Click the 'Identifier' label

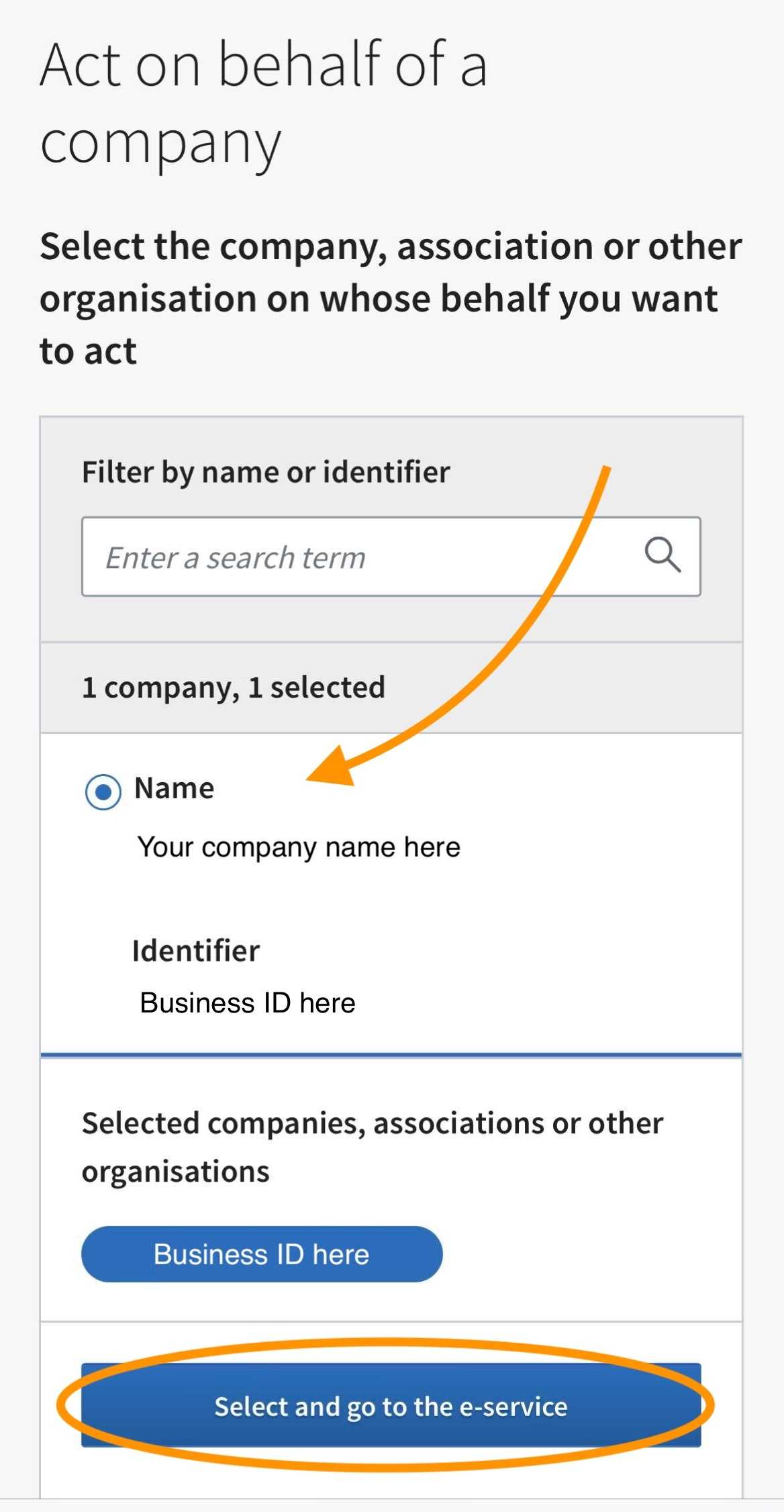pos(196,951)
